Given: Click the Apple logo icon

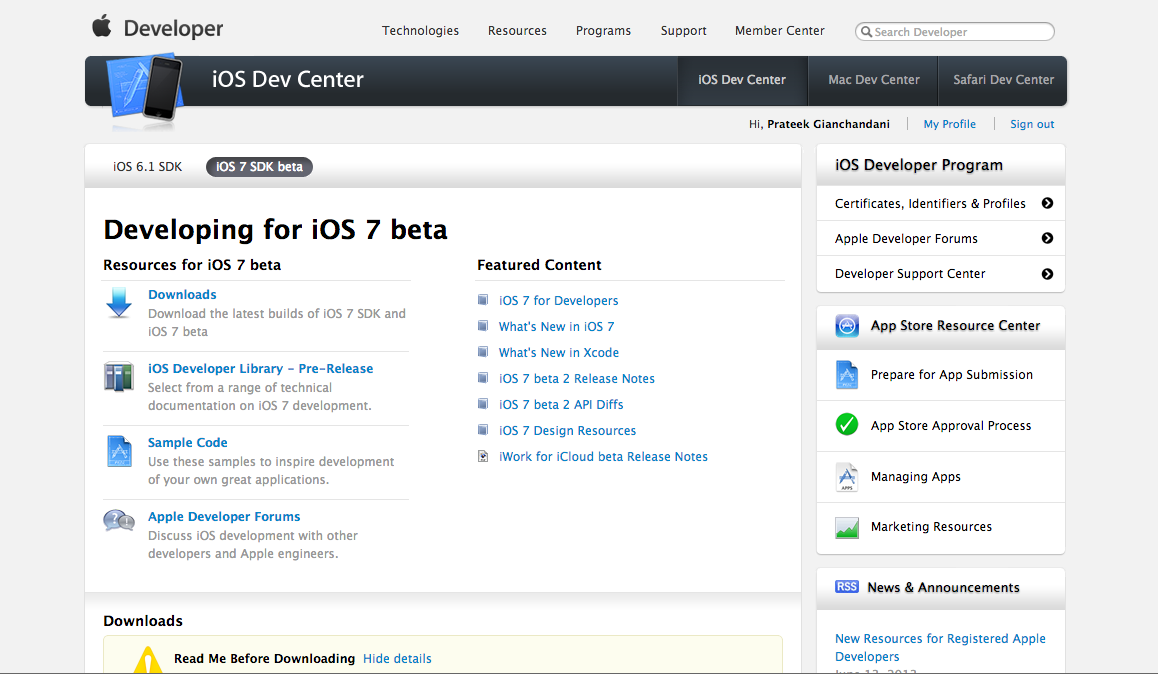Looking at the screenshot, I should point(102,26).
